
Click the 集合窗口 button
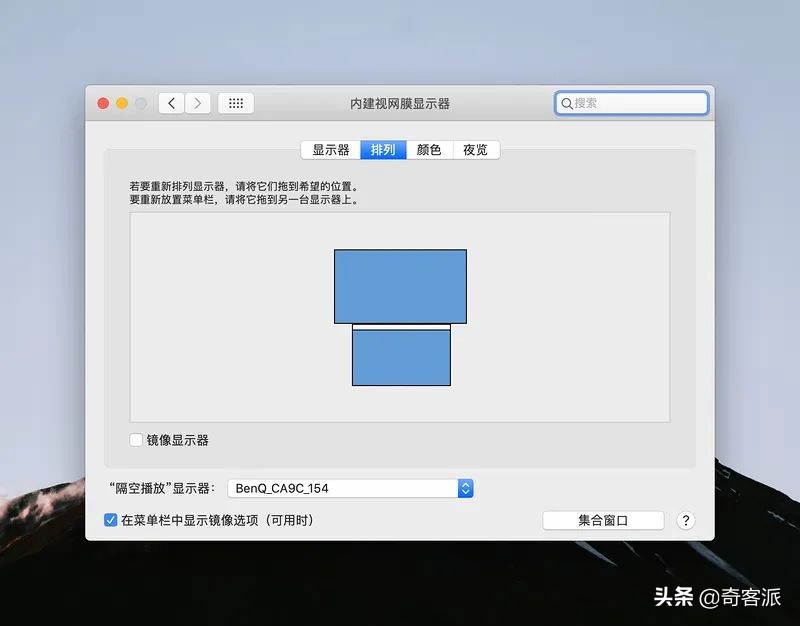[603, 520]
